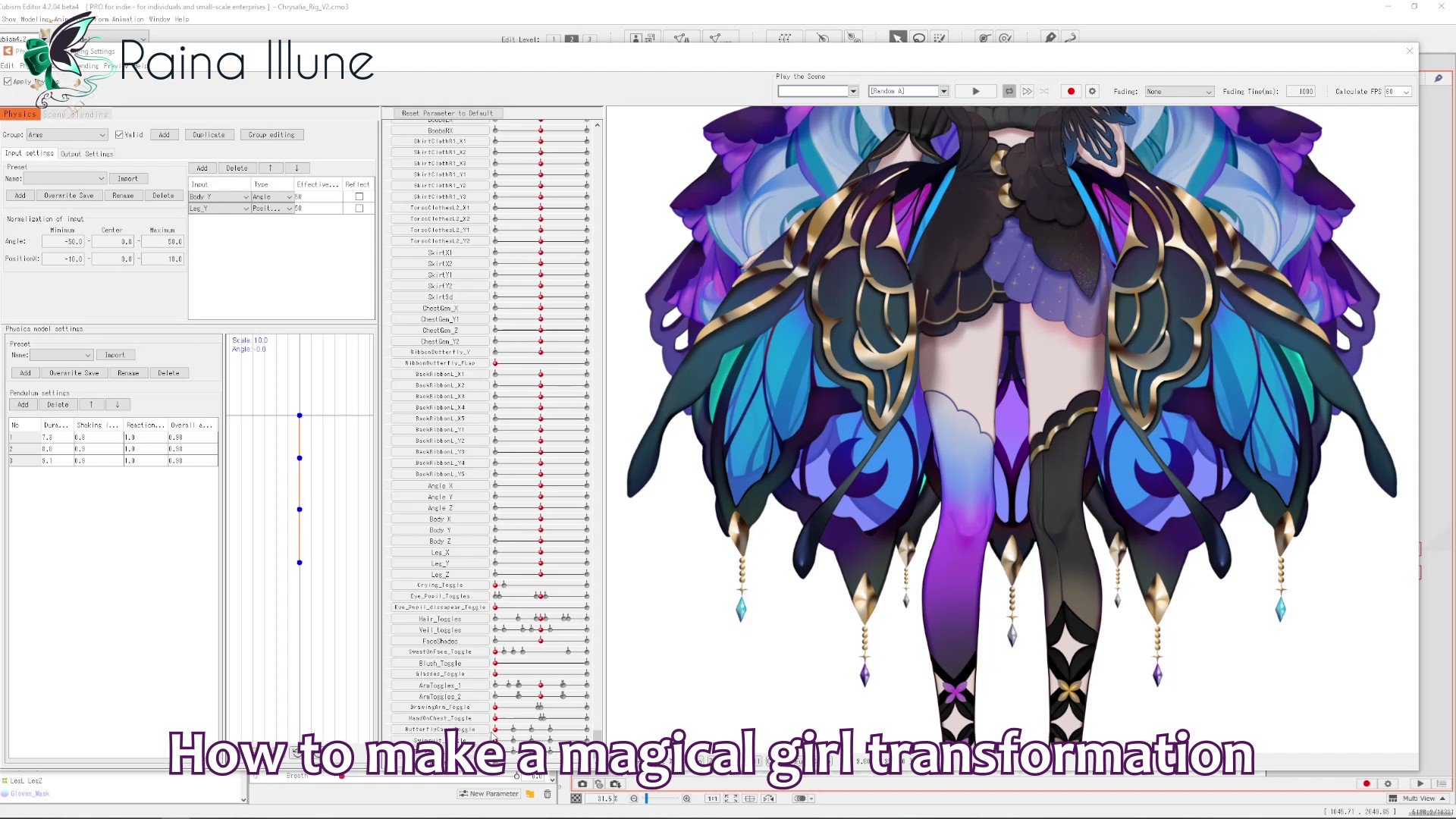The width and height of the screenshot is (1456, 819).
Task: Click the fit-to-screen icon
Action: 731,799
